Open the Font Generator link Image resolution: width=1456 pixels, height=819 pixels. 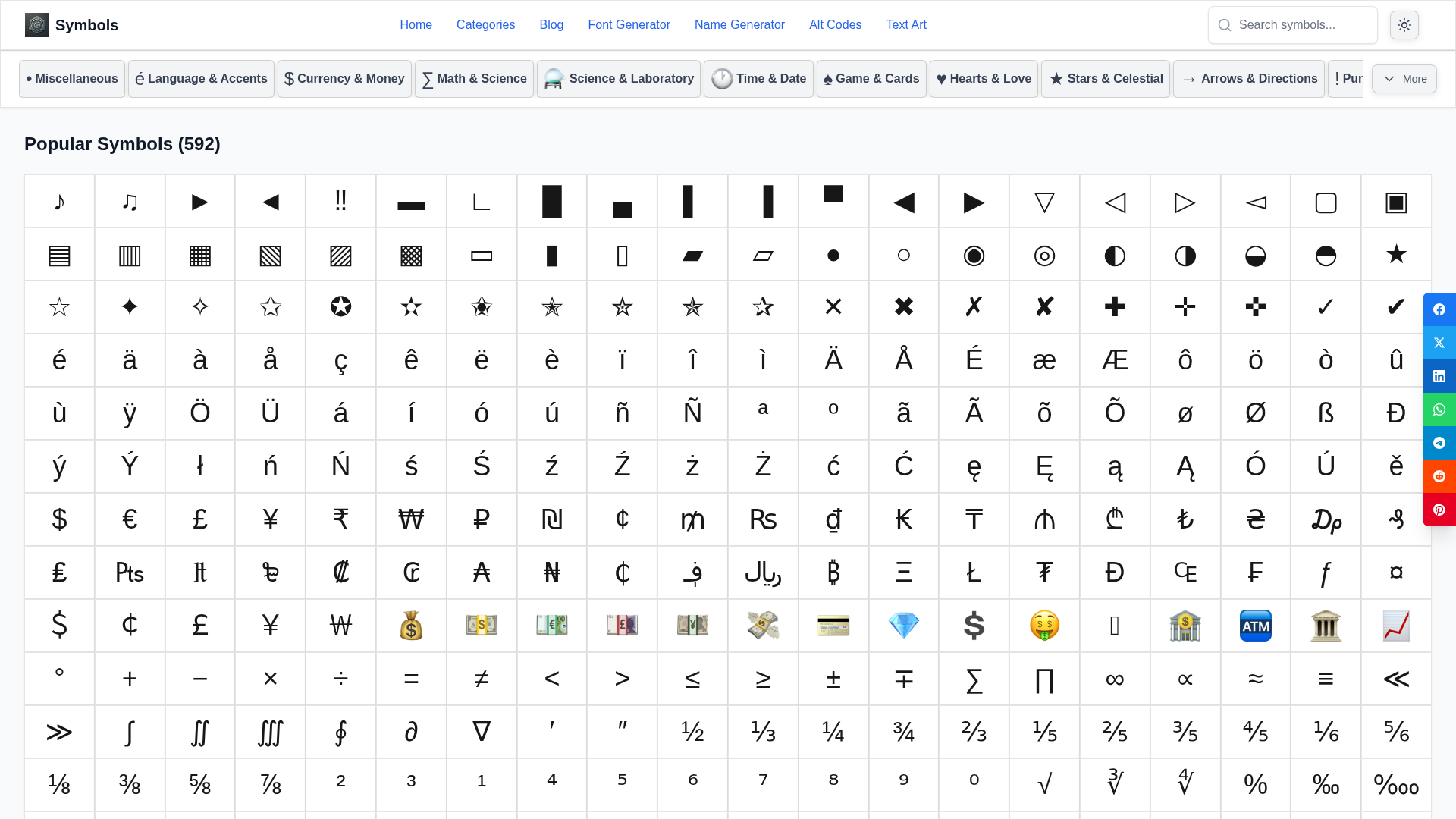[629, 25]
